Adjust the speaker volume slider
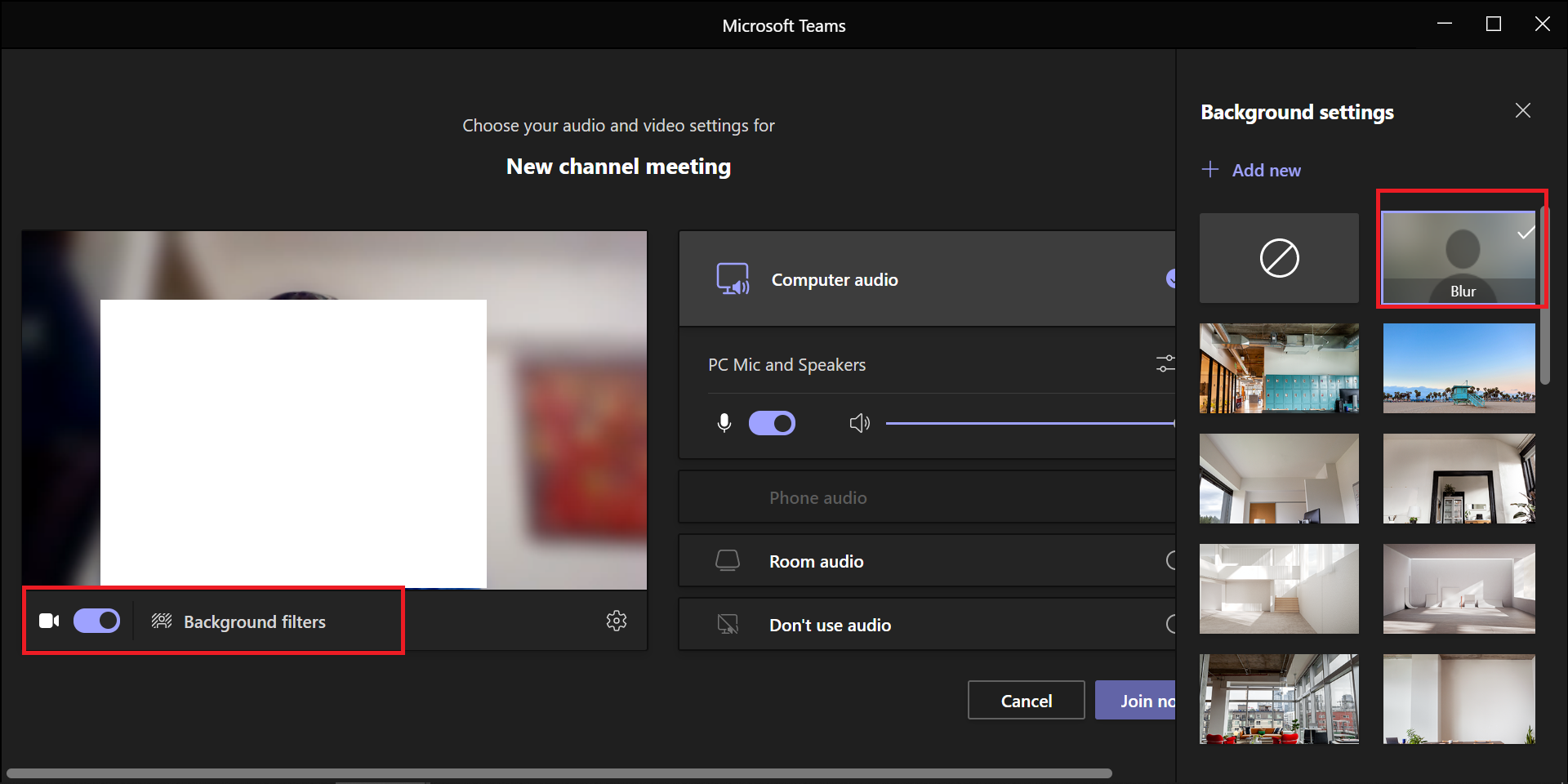Image resolution: width=1568 pixels, height=784 pixels. [1031, 423]
